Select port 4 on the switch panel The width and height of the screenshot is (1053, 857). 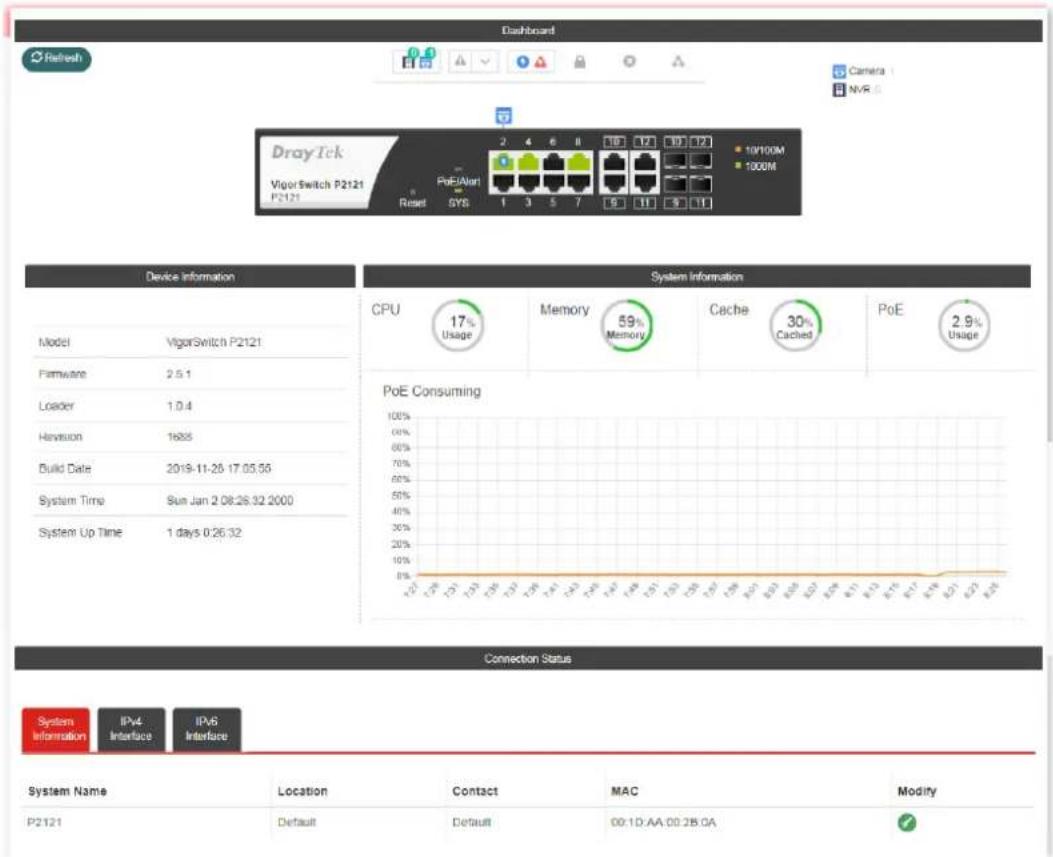pos(529,161)
